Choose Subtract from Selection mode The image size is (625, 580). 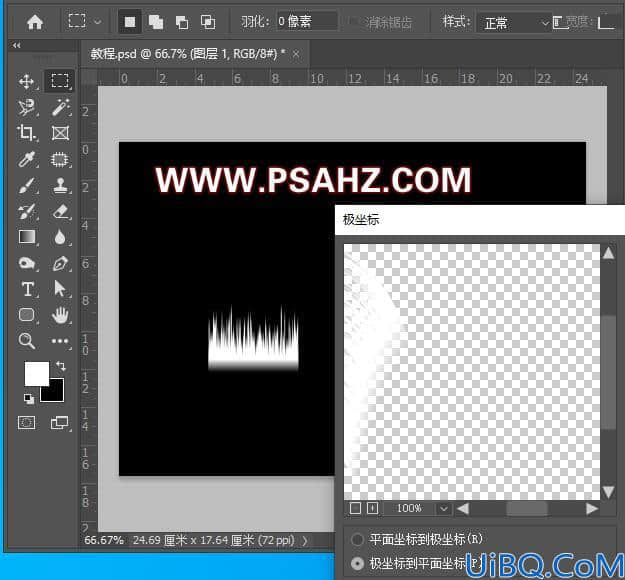point(182,22)
